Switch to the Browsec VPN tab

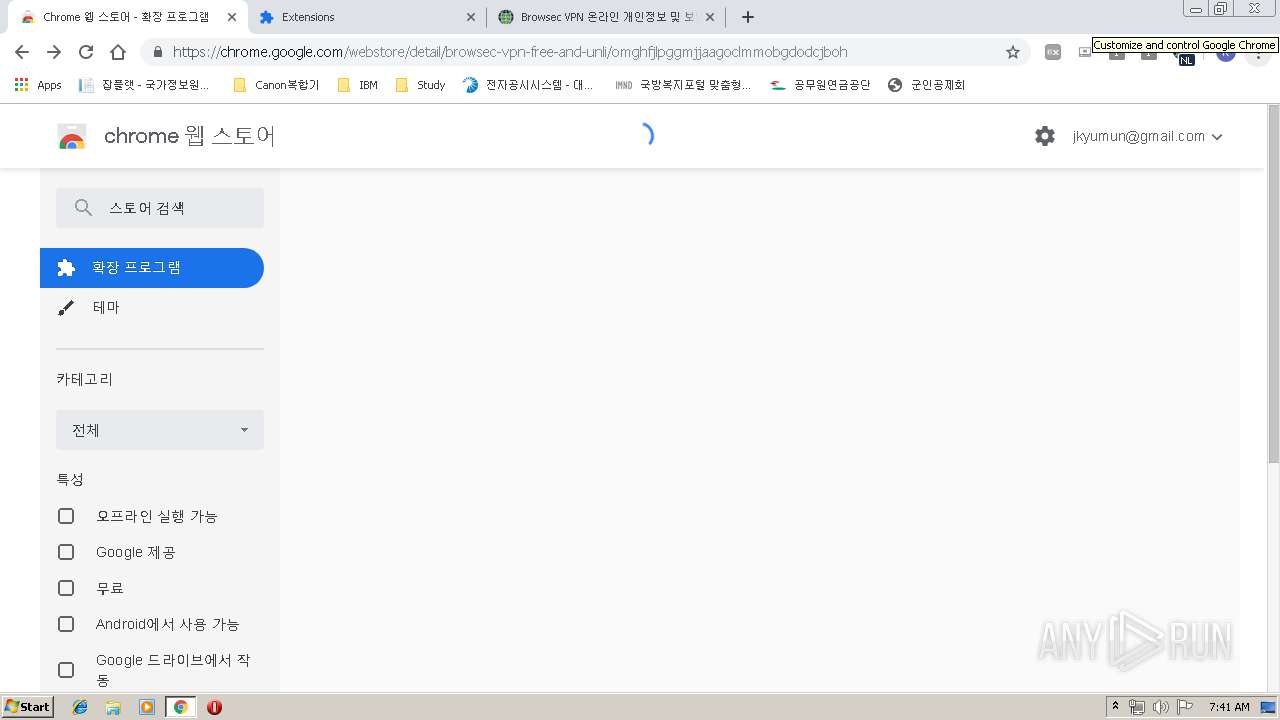point(607,17)
